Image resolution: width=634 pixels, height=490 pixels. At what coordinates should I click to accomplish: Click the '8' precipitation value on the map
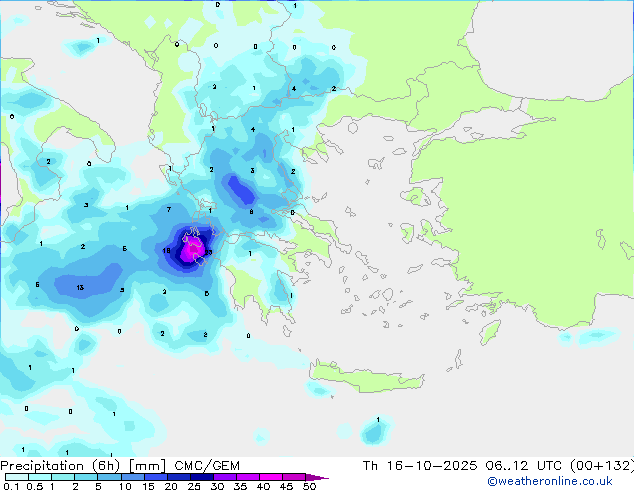tap(251, 211)
